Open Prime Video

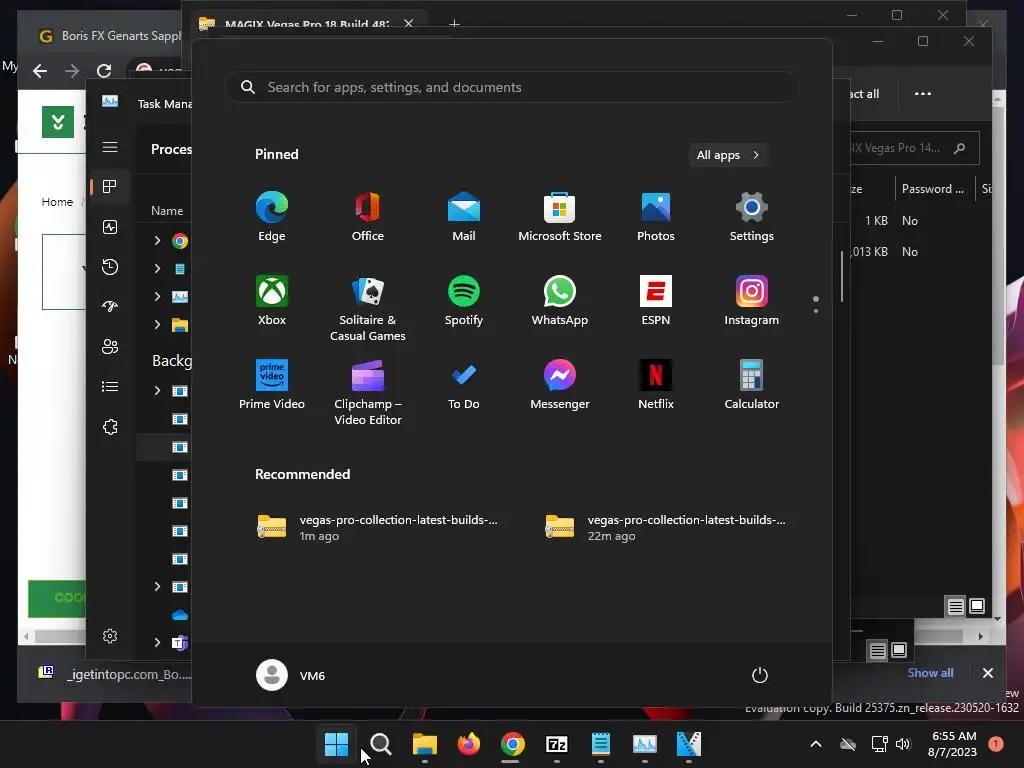point(272,385)
